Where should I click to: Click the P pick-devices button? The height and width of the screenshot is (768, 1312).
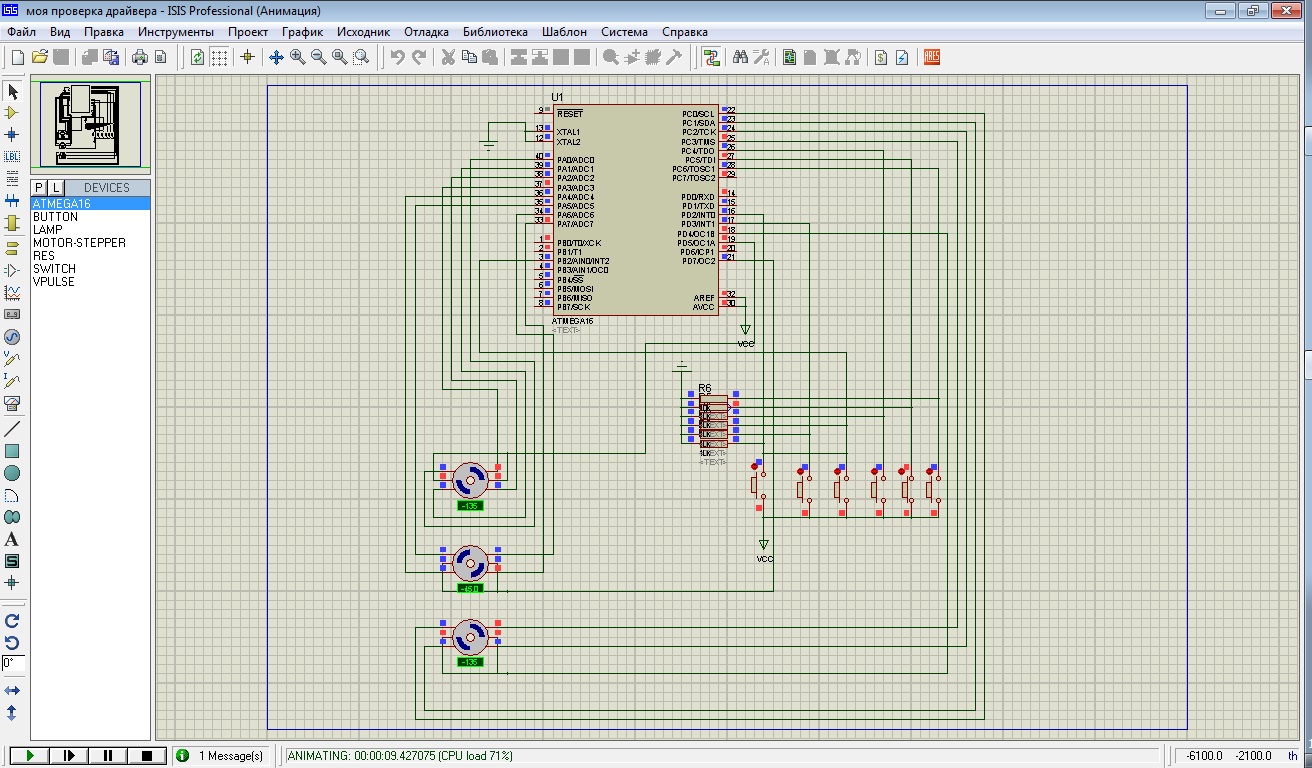(39, 188)
